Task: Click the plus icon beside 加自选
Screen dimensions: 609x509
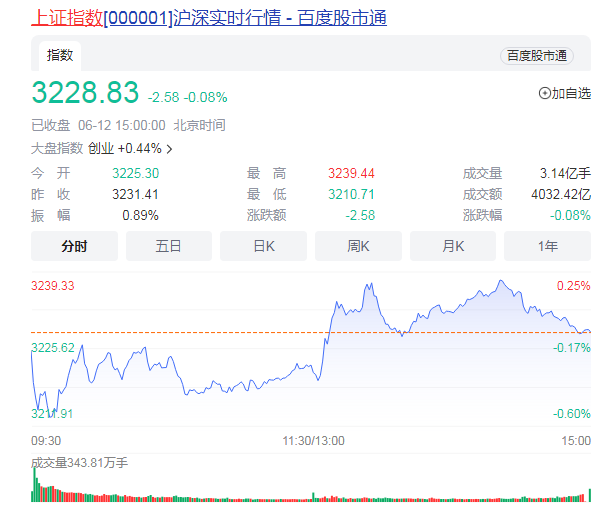Action: click(544, 93)
